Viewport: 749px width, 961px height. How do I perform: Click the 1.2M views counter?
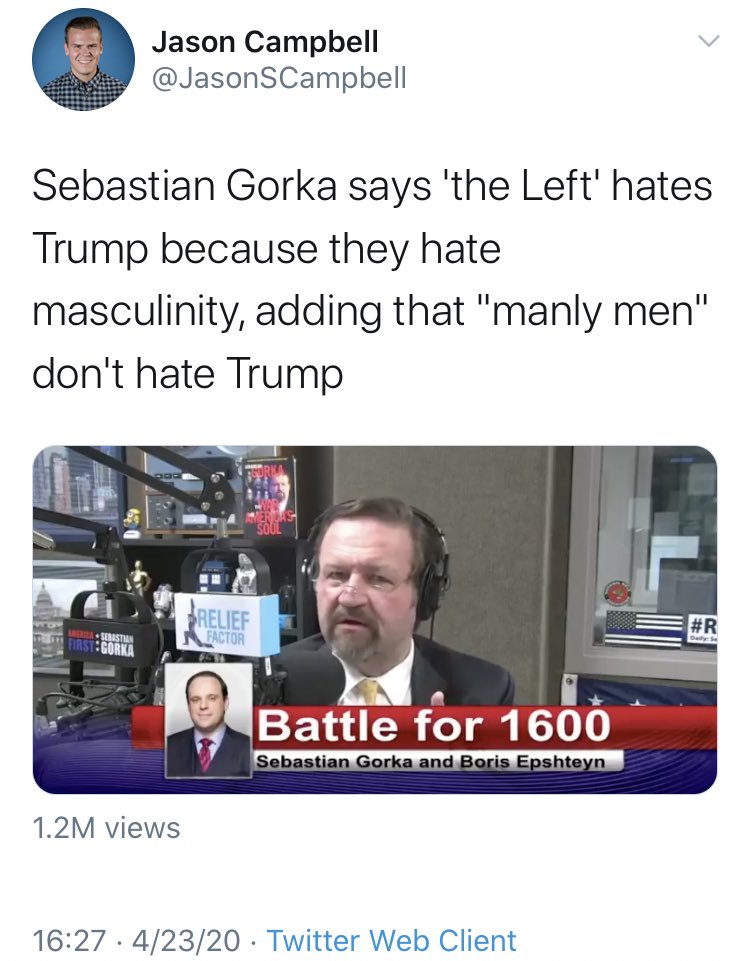pyautogui.click(x=106, y=828)
